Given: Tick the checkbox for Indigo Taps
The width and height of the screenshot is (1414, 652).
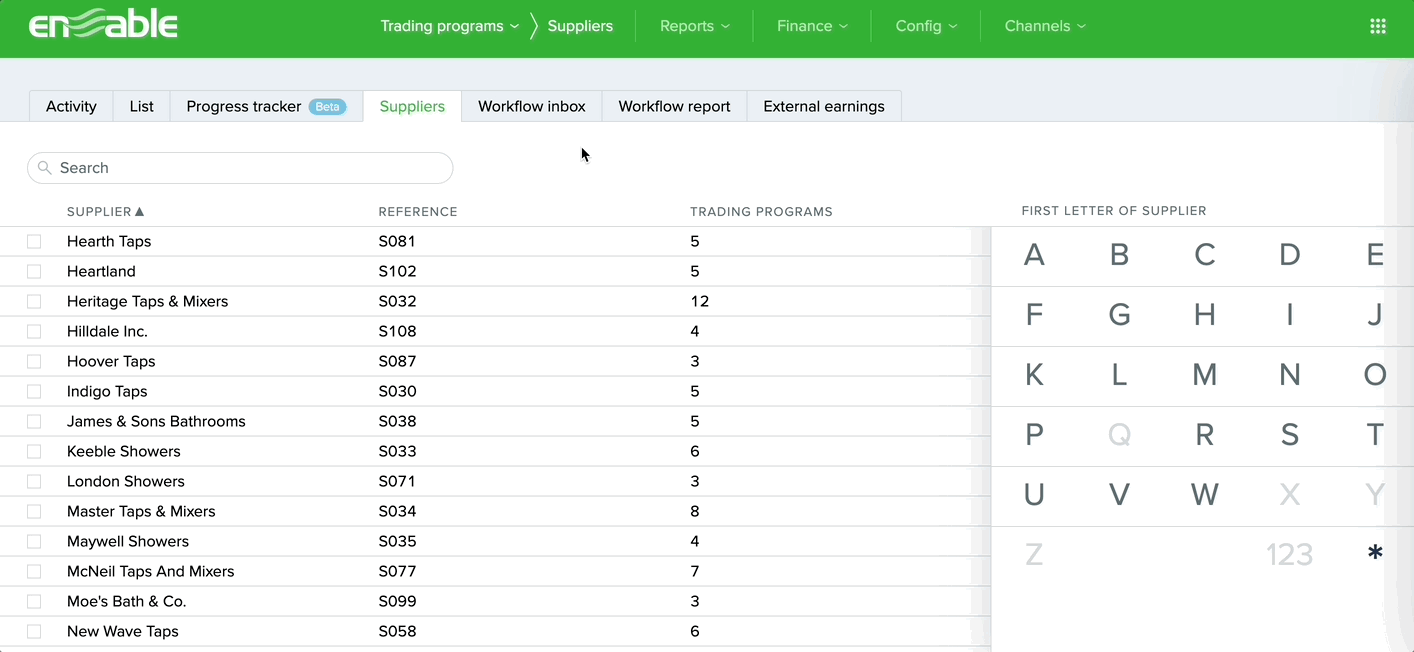Looking at the screenshot, I should click(x=34, y=391).
